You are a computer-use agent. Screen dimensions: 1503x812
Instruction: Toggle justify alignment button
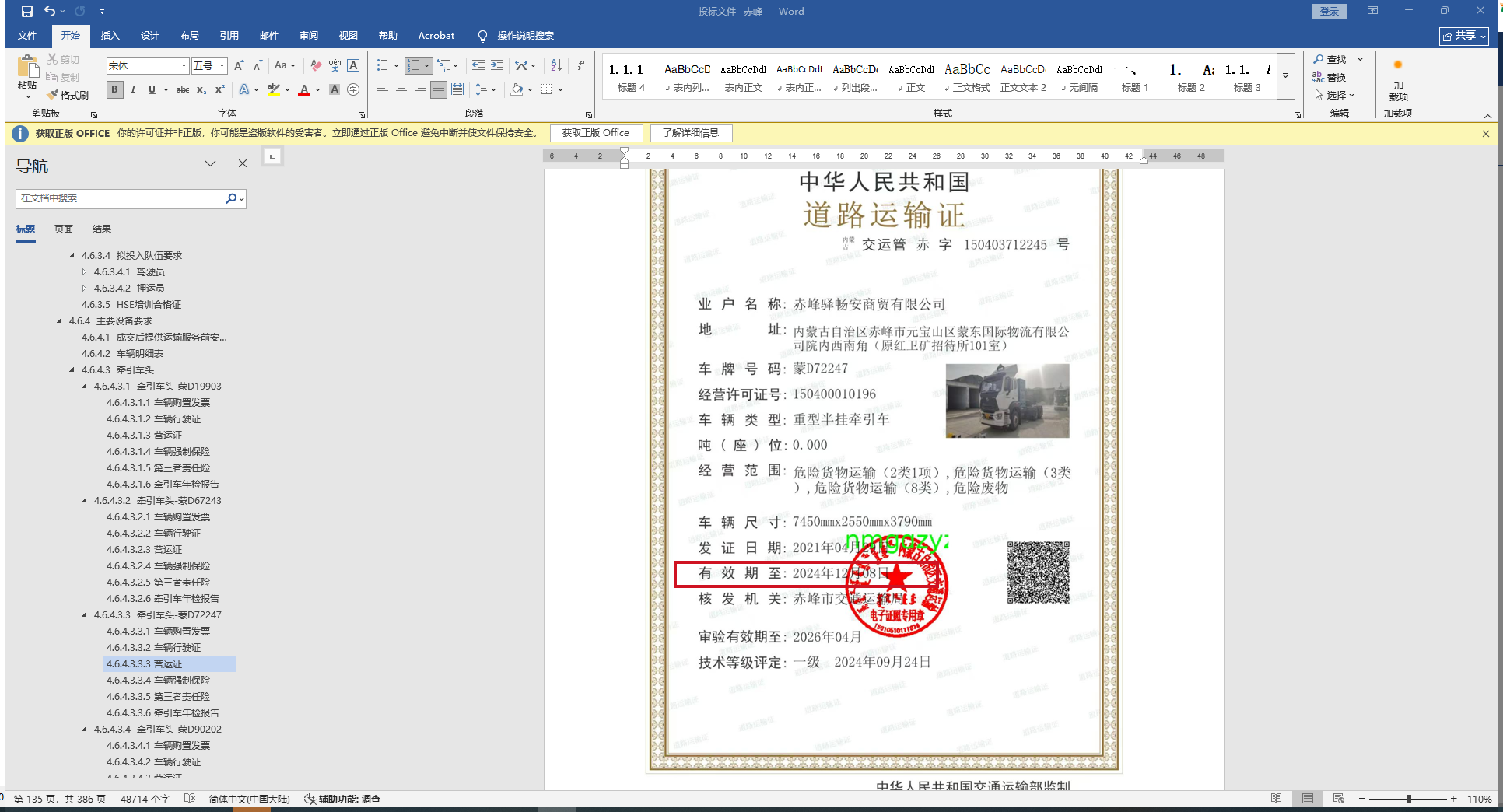439,89
